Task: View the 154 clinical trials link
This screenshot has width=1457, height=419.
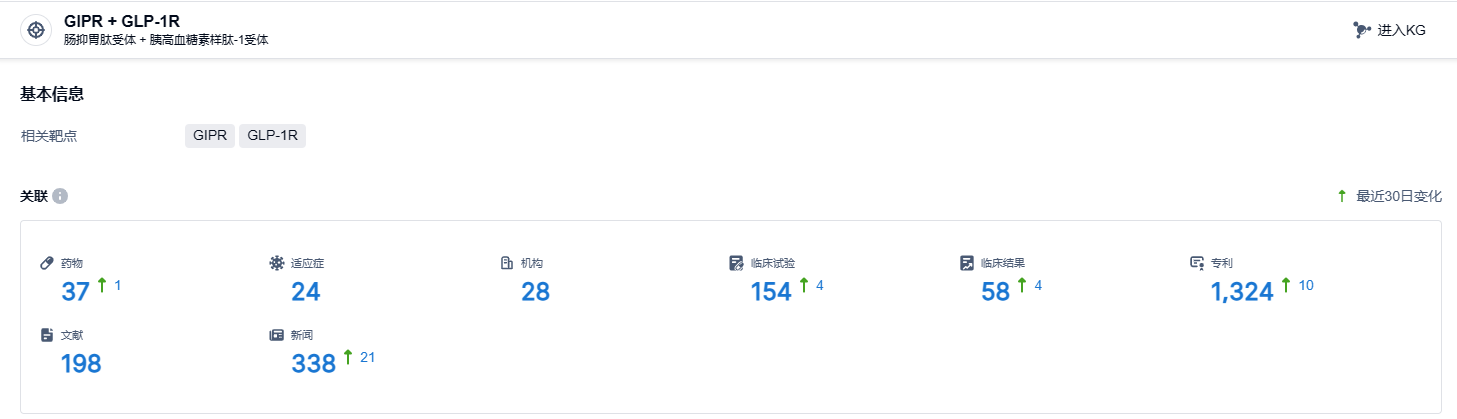Action: pos(771,292)
